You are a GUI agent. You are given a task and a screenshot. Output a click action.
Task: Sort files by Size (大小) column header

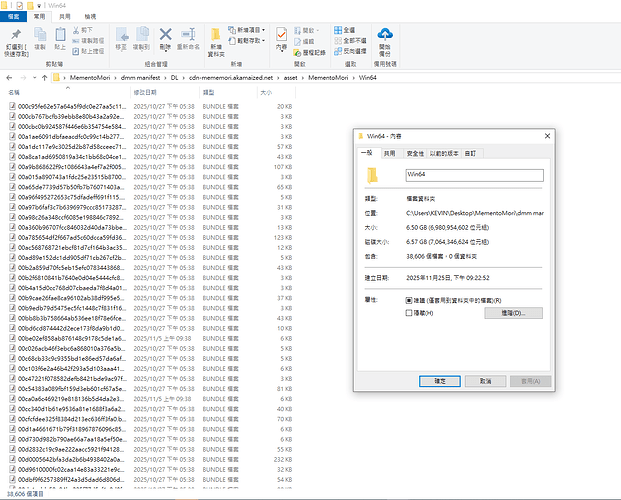pos(265,91)
